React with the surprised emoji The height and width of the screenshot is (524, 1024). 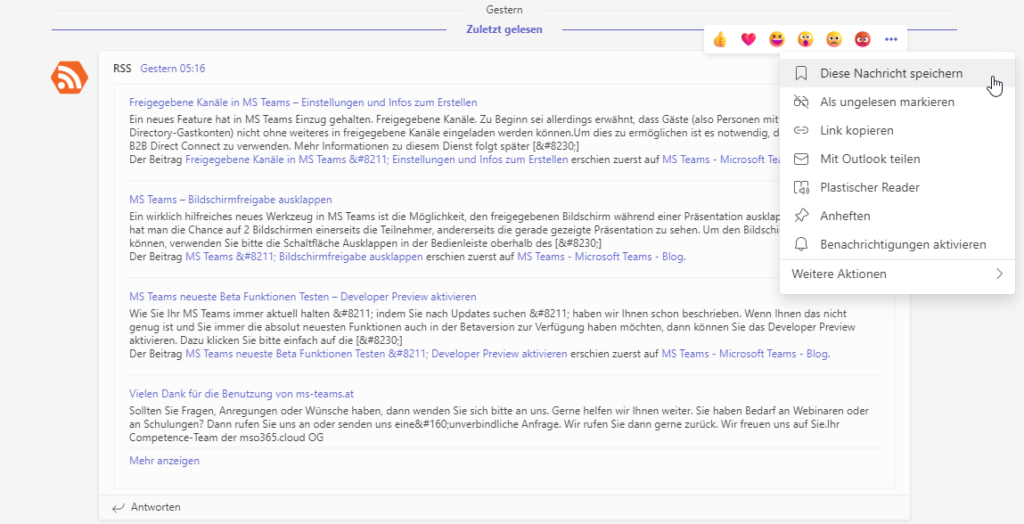point(805,40)
